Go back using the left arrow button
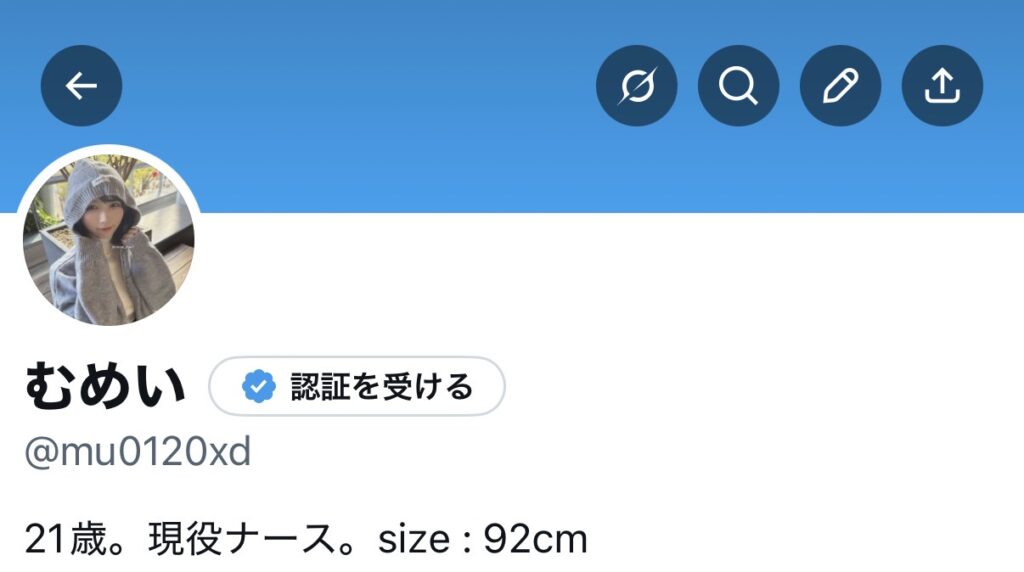1024x572 pixels. click(82, 86)
